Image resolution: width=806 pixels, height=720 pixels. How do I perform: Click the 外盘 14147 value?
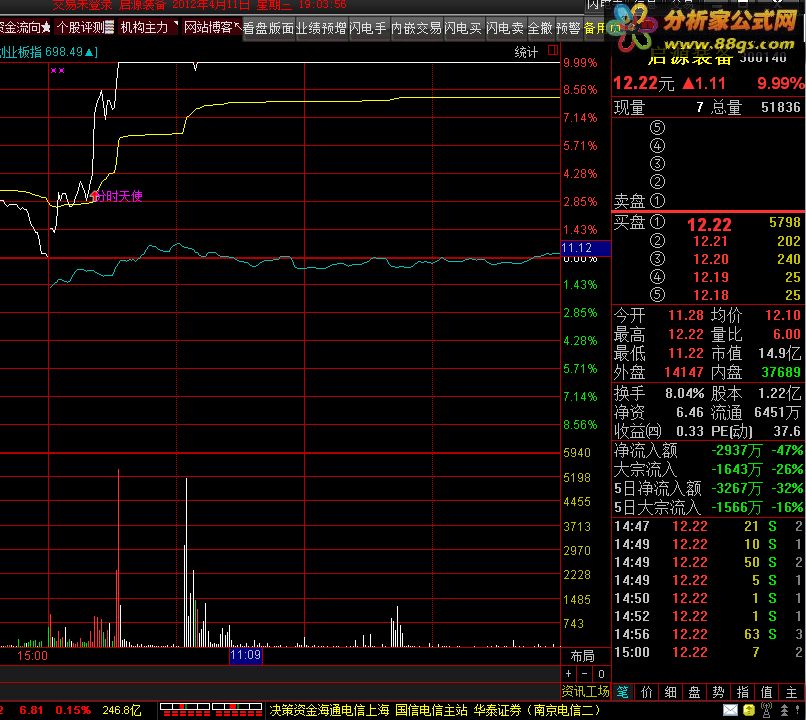pyautogui.click(x=684, y=372)
